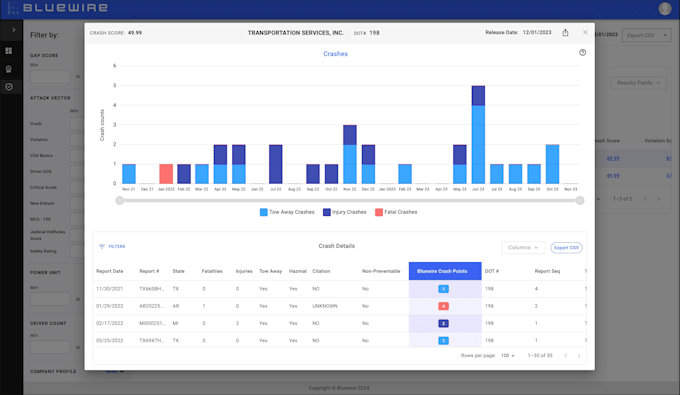The width and height of the screenshot is (680, 395).
Task: Click Export CSV in Crash Details
Action: click(566, 248)
